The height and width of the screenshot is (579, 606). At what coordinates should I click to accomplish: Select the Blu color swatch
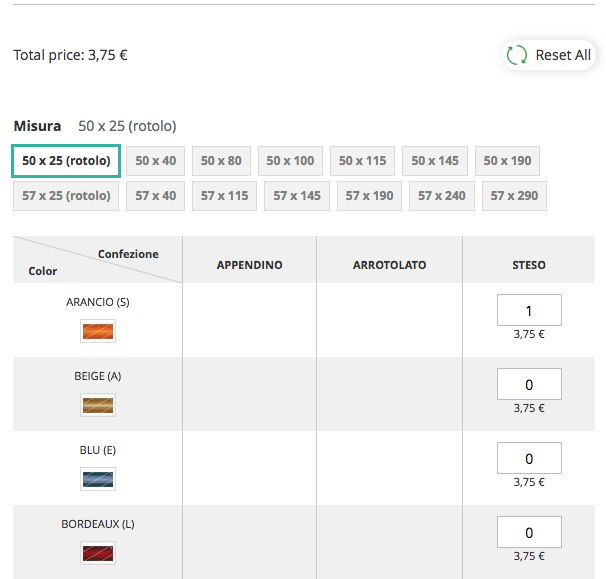tap(98, 479)
